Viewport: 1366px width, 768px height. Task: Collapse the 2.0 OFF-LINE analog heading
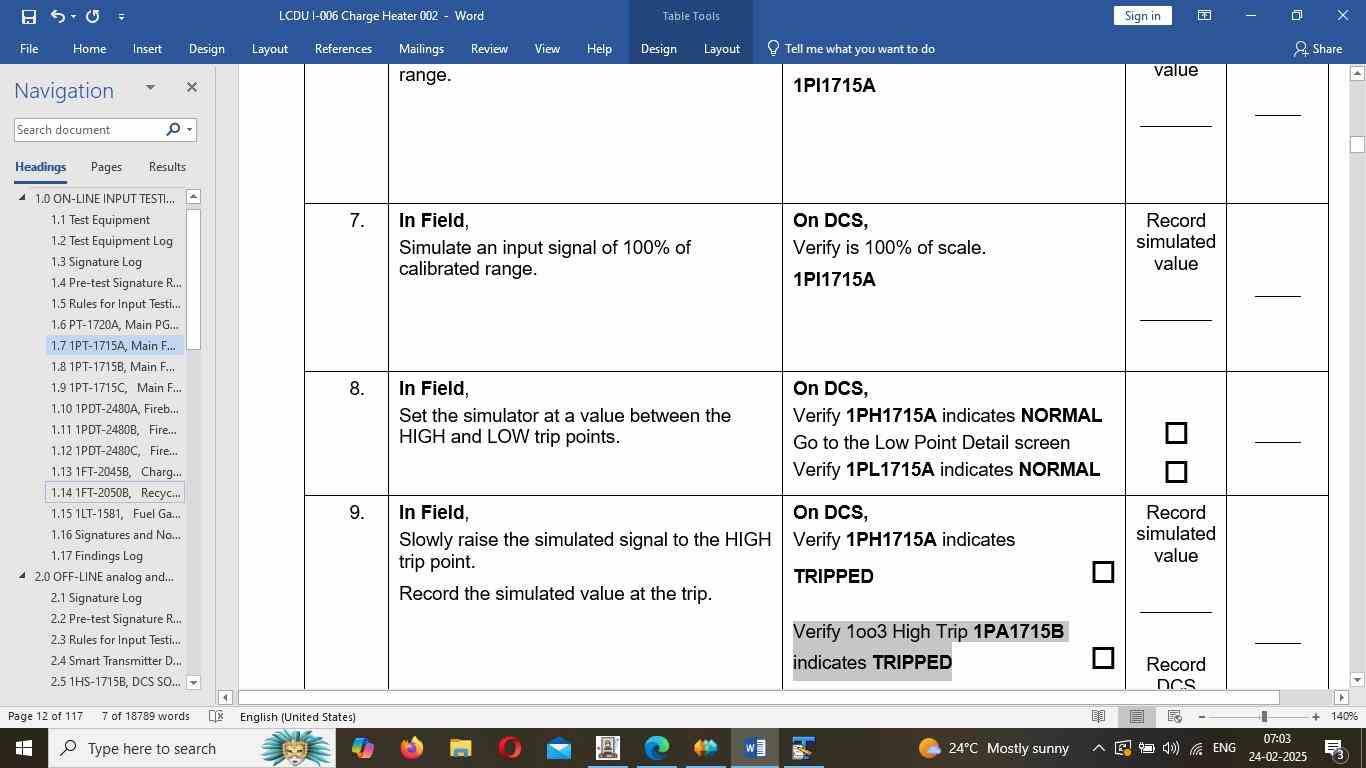coord(23,576)
